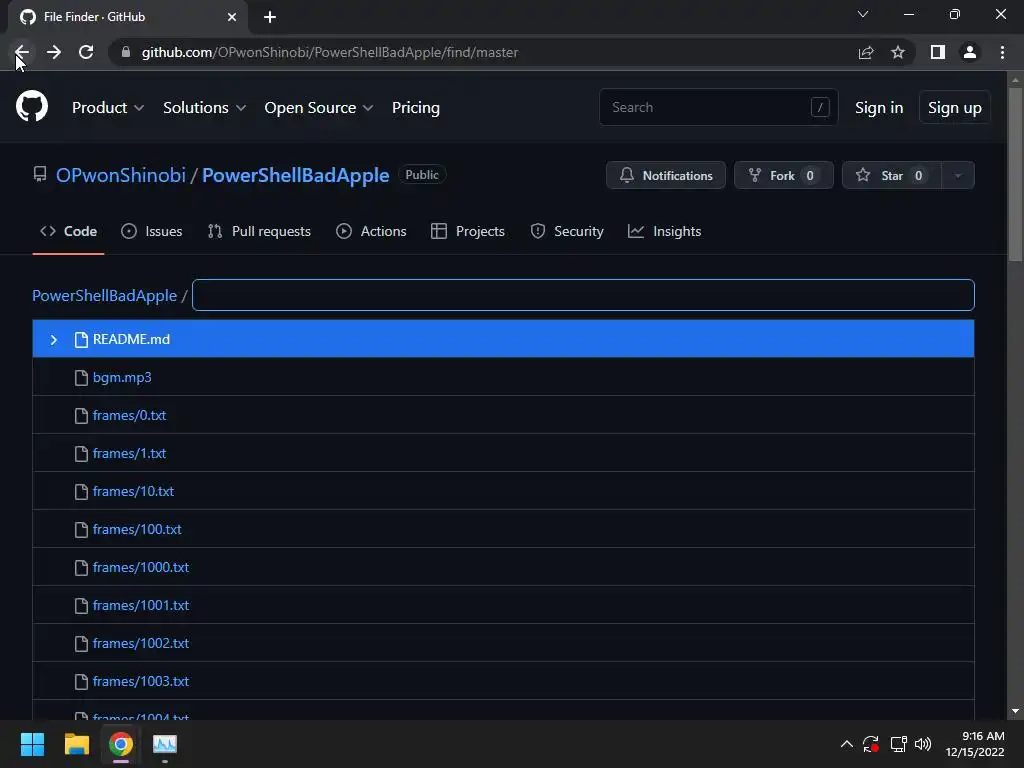Click the page vertical scrollbar thumb
Image resolution: width=1024 pixels, height=768 pixels.
pyautogui.click(x=1015, y=174)
